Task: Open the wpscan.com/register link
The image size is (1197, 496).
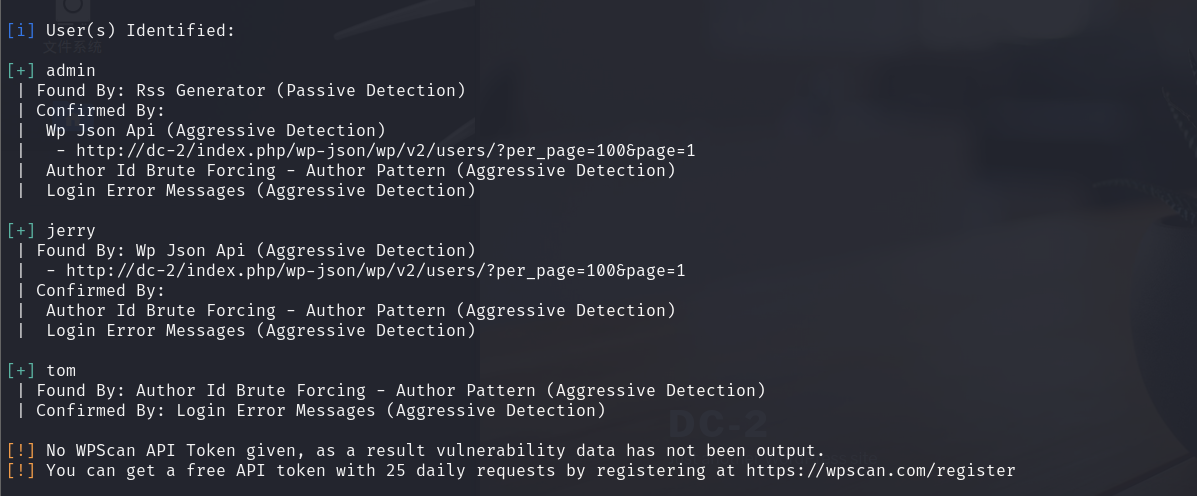Action: (881, 471)
